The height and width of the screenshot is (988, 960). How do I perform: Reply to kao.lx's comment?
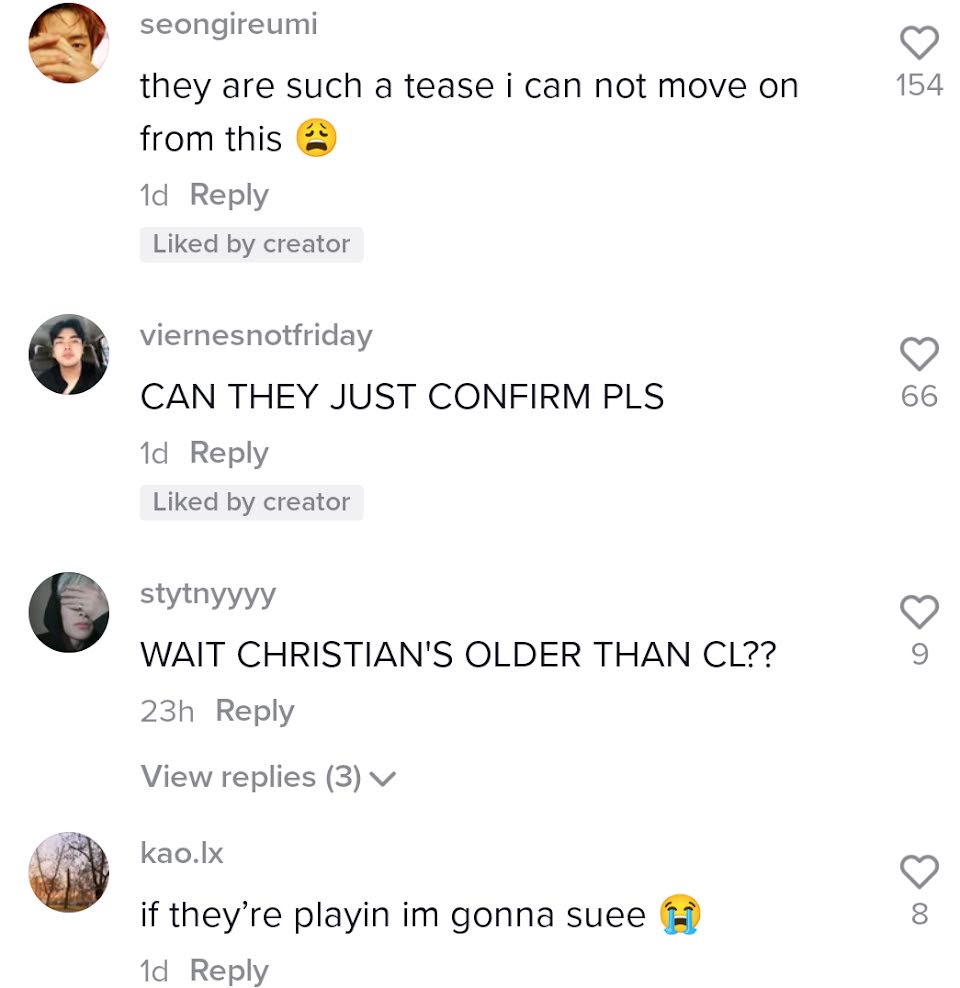coord(229,971)
